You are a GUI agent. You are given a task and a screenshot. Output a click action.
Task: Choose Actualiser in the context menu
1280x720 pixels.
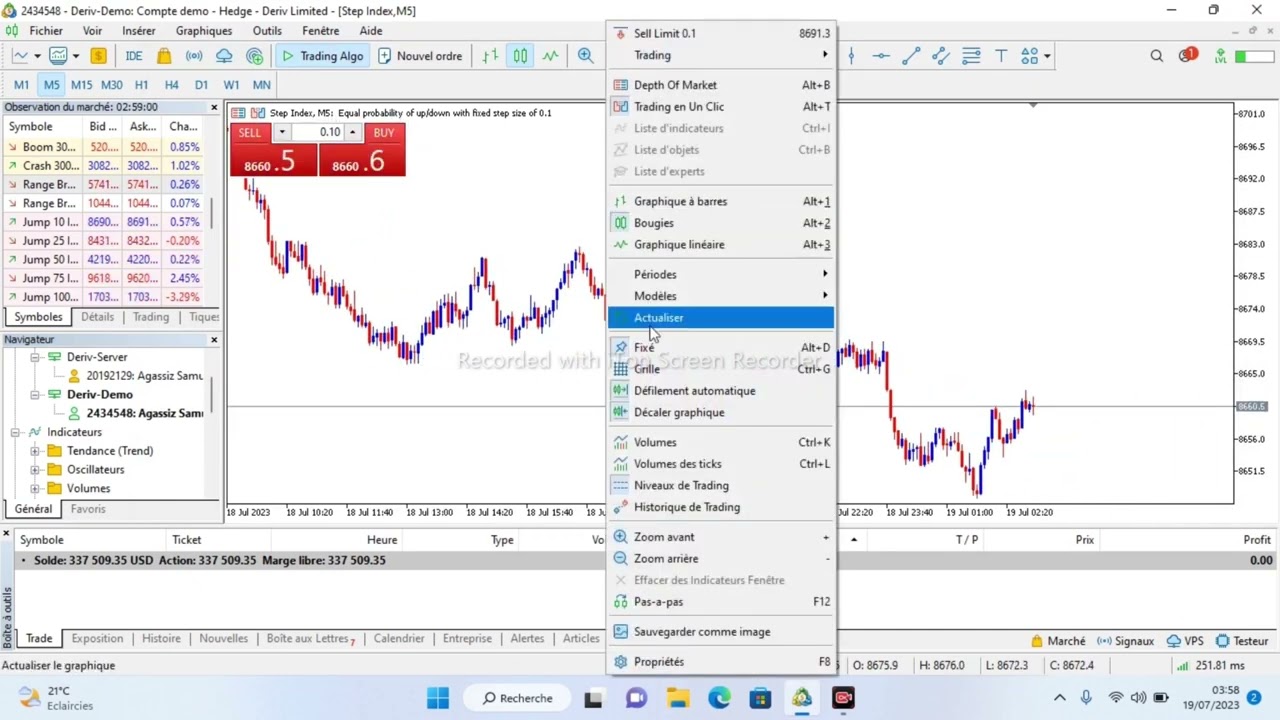click(720, 318)
